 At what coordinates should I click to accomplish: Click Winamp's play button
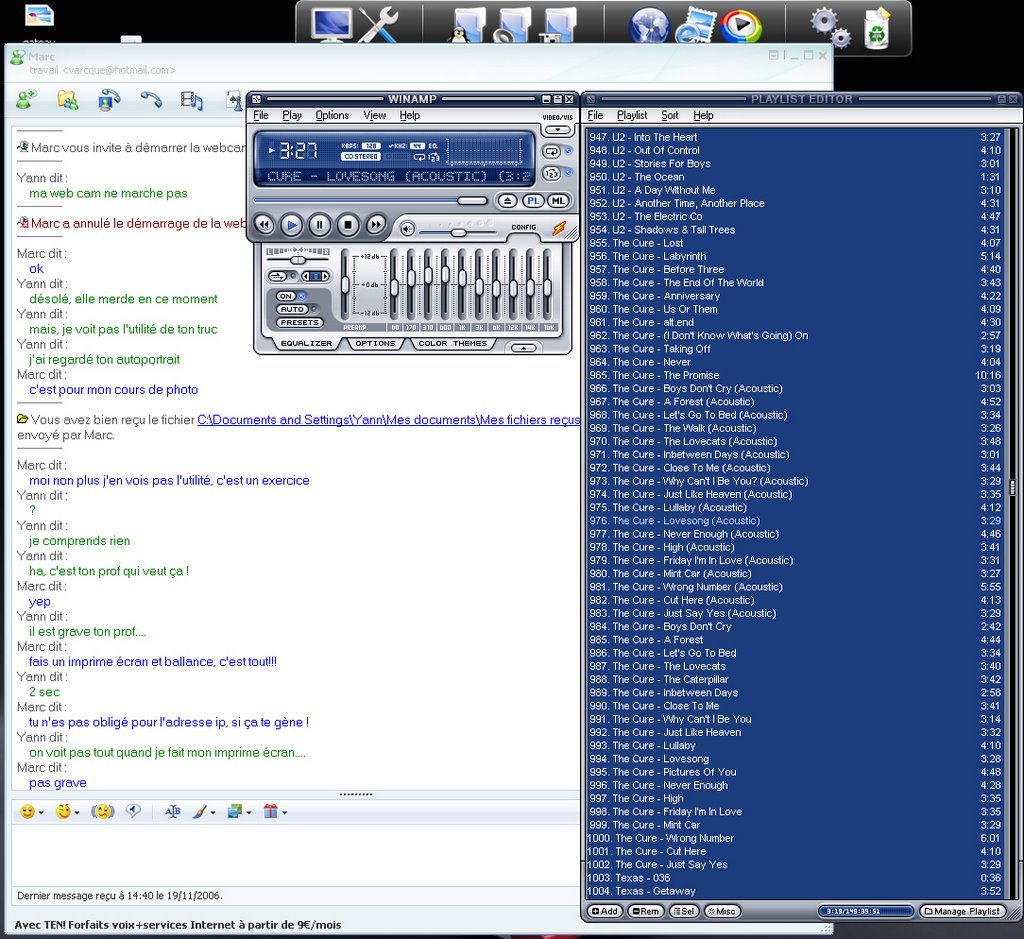[x=292, y=225]
